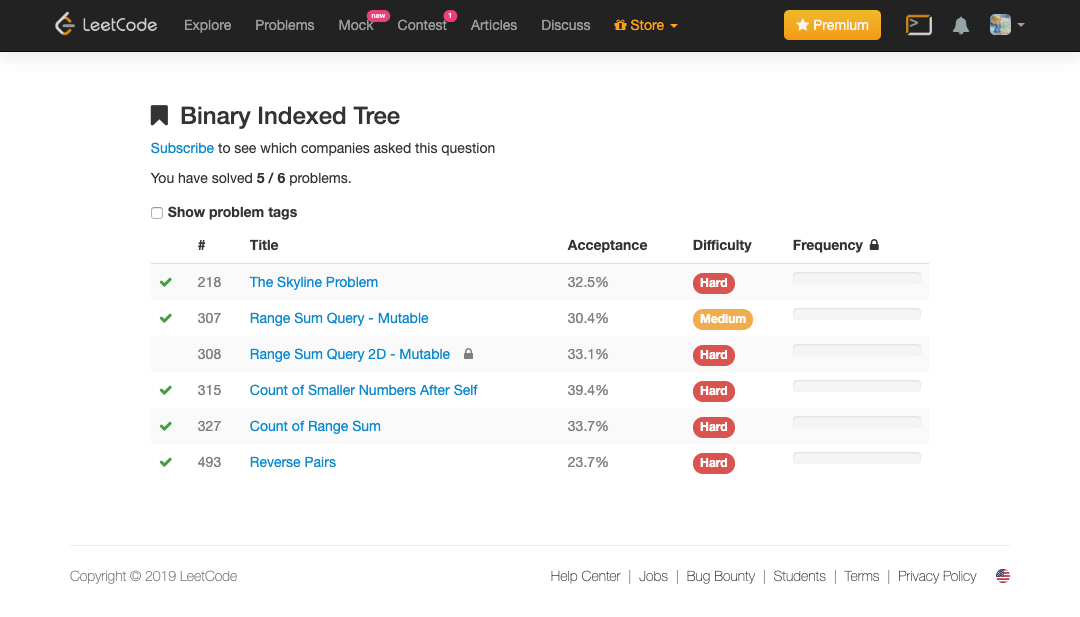This screenshot has width=1080, height=617.
Task: Change language via the US flag icon
Action: coord(1003,576)
